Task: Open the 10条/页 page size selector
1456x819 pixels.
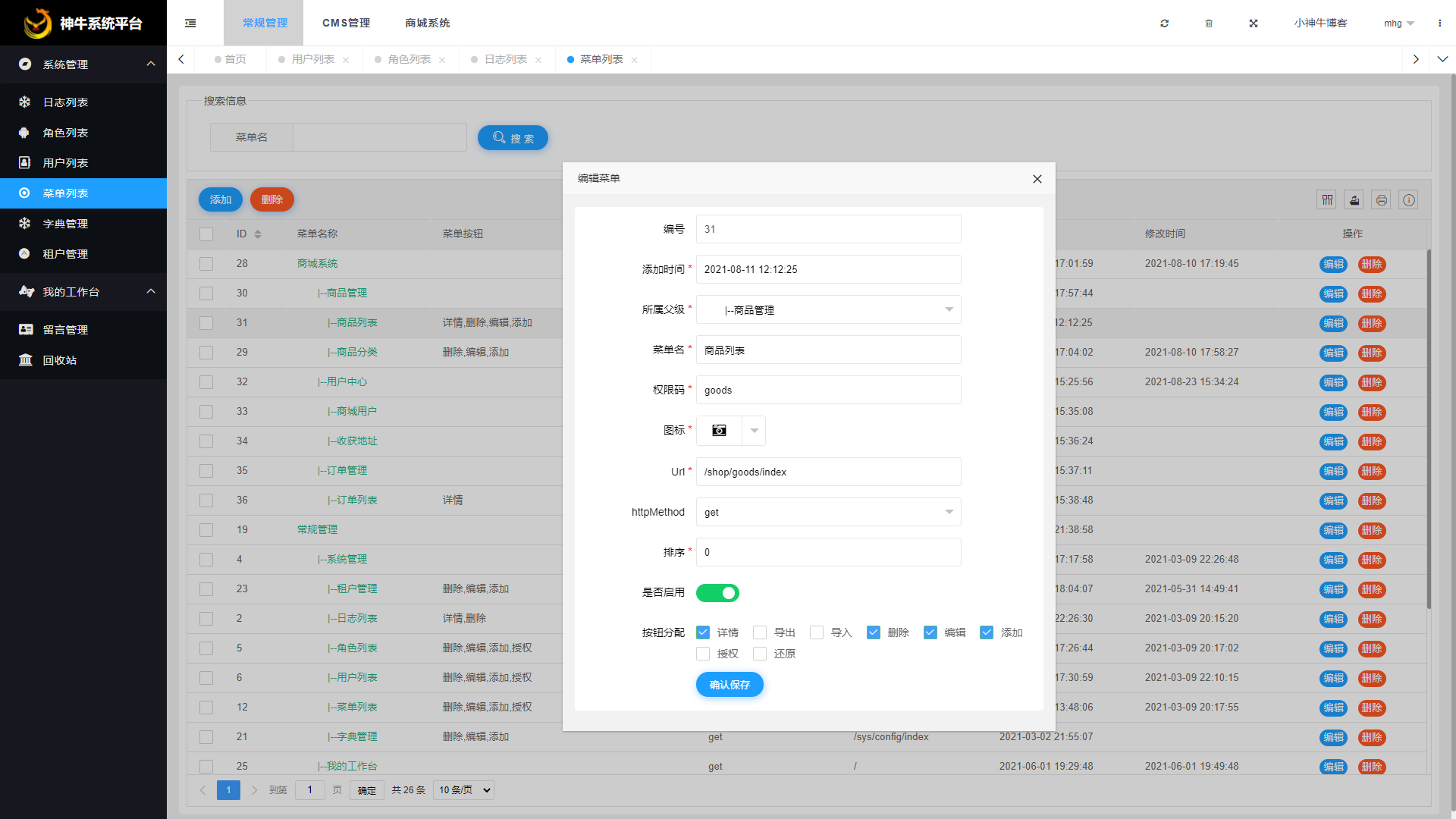Action: coord(463,789)
